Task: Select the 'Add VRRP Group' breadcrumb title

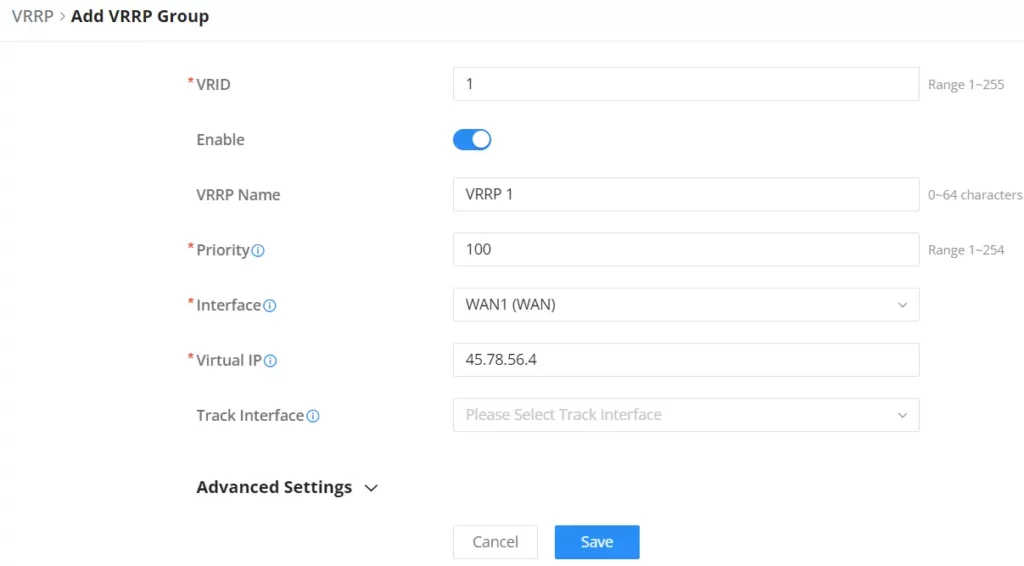Action: (x=140, y=16)
